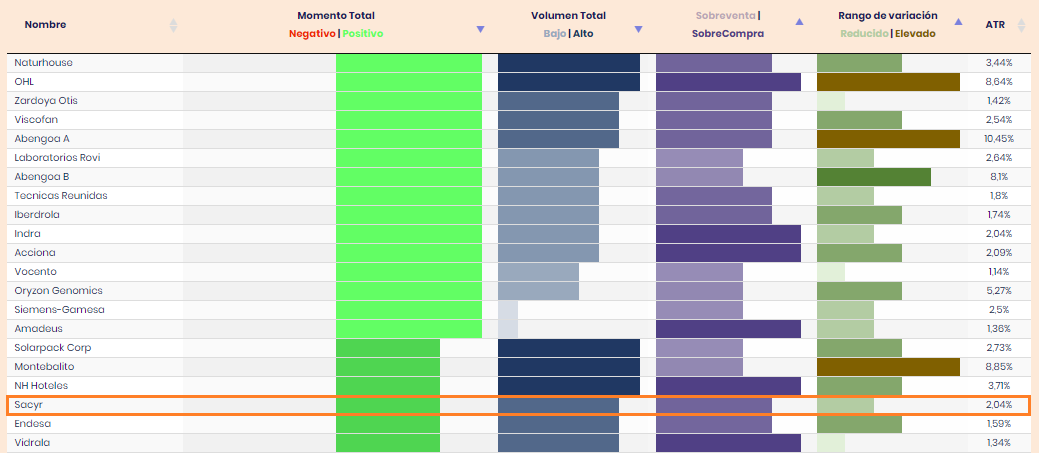Open the Iberdrola stock link
Viewport: 1040px width, 453px height.
click(x=36, y=215)
